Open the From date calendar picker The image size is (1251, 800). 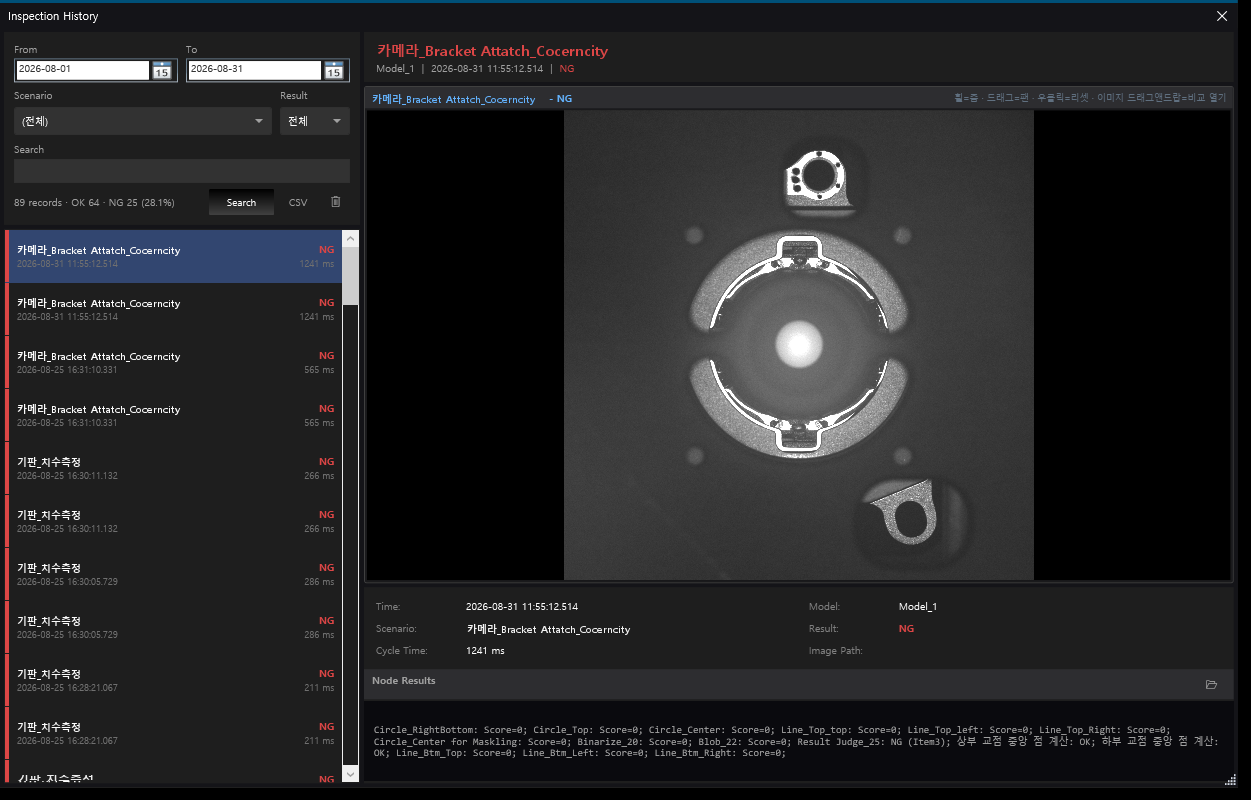point(162,70)
